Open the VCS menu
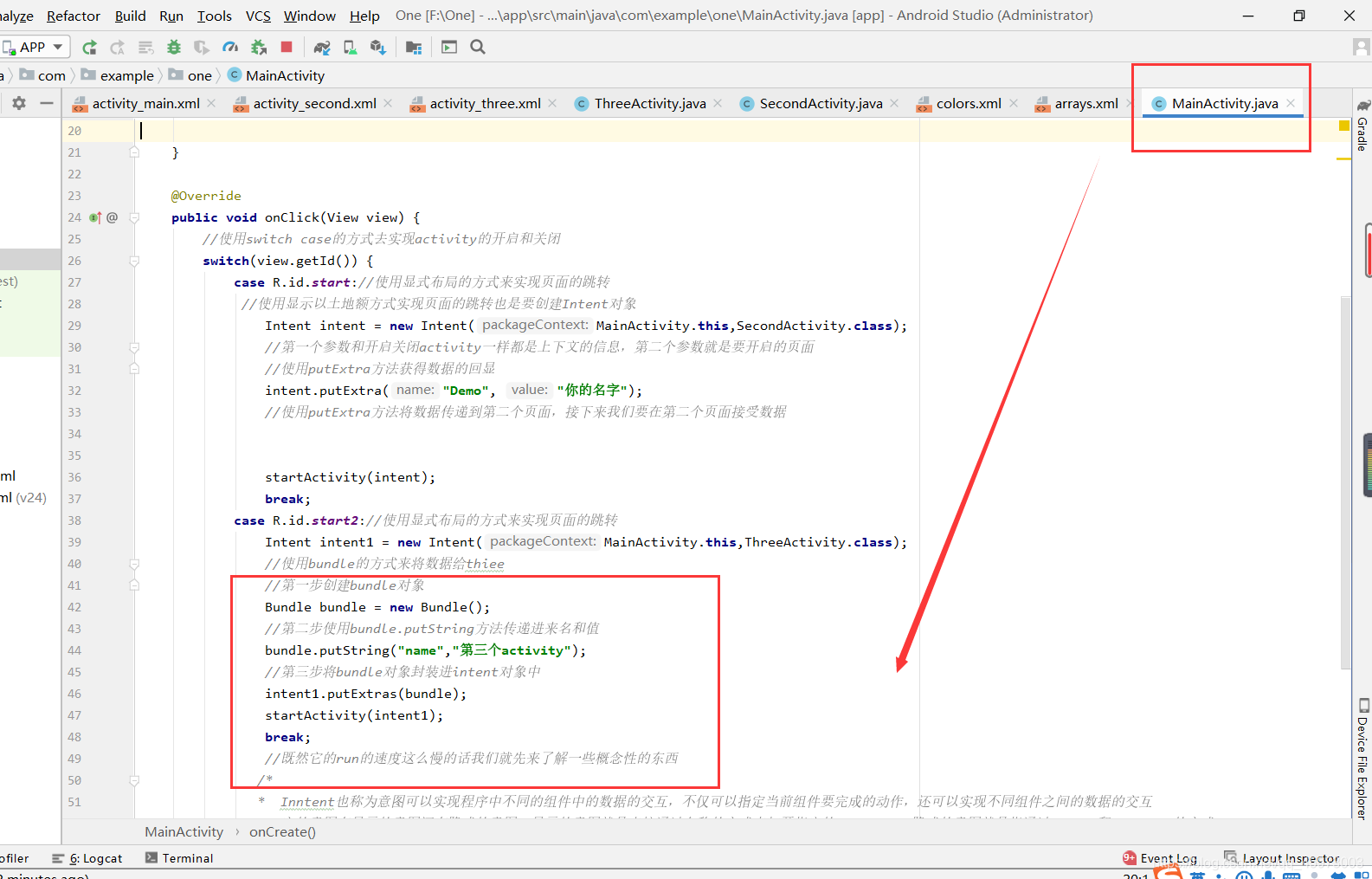 pos(258,16)
